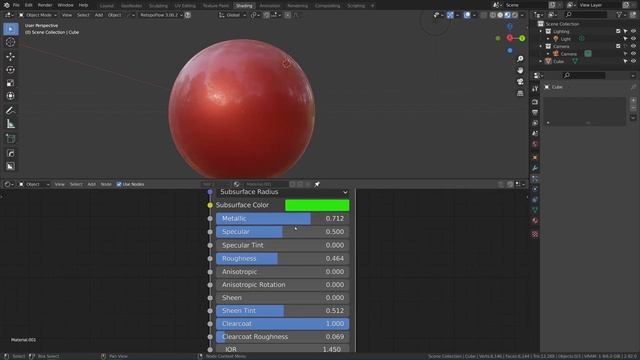Viewport: 640px width, 360px height.
Task: Hide the Lighting collection eye icon
Action: [633, 31]
